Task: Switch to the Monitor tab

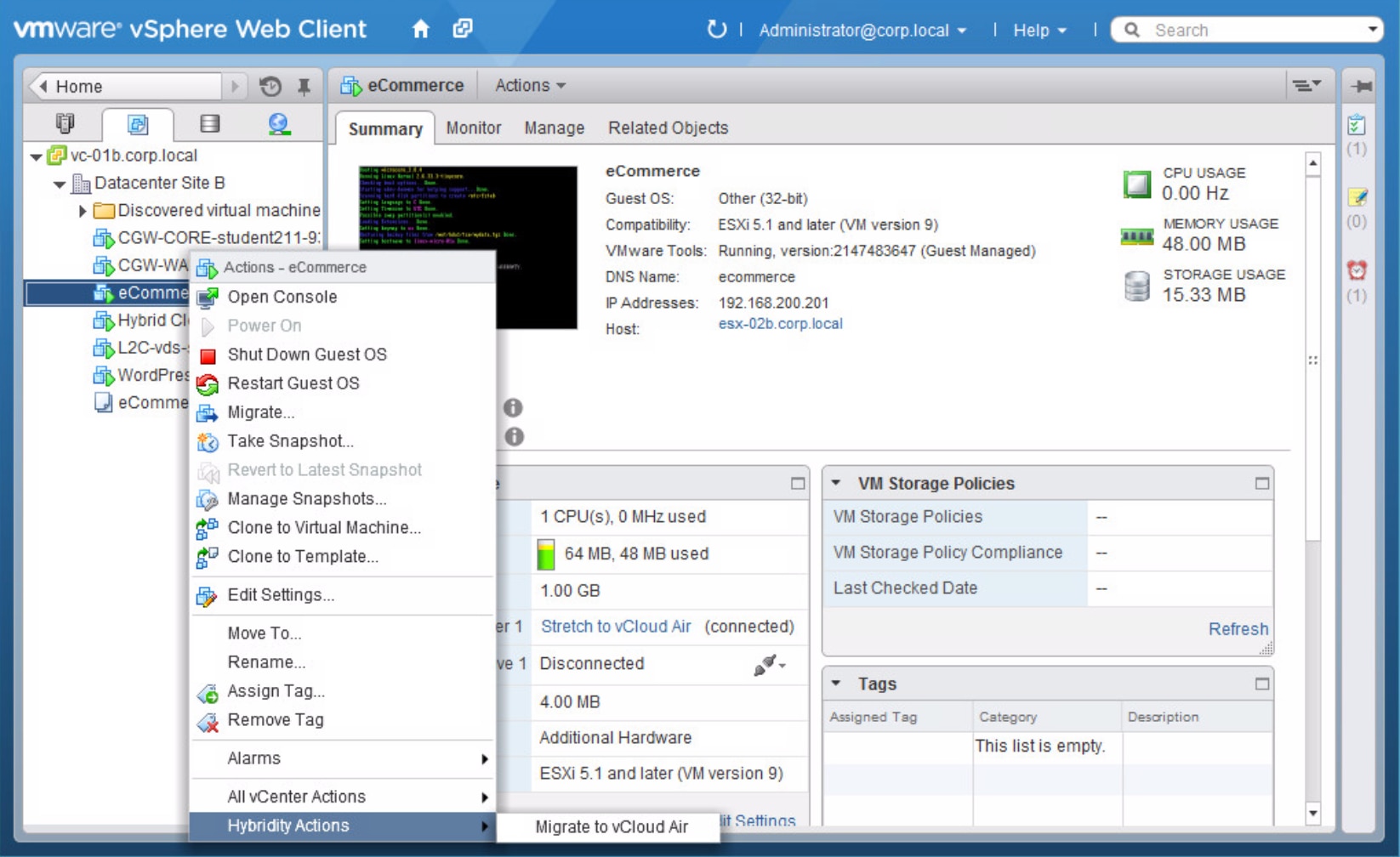Action: [x=473, y=128]
